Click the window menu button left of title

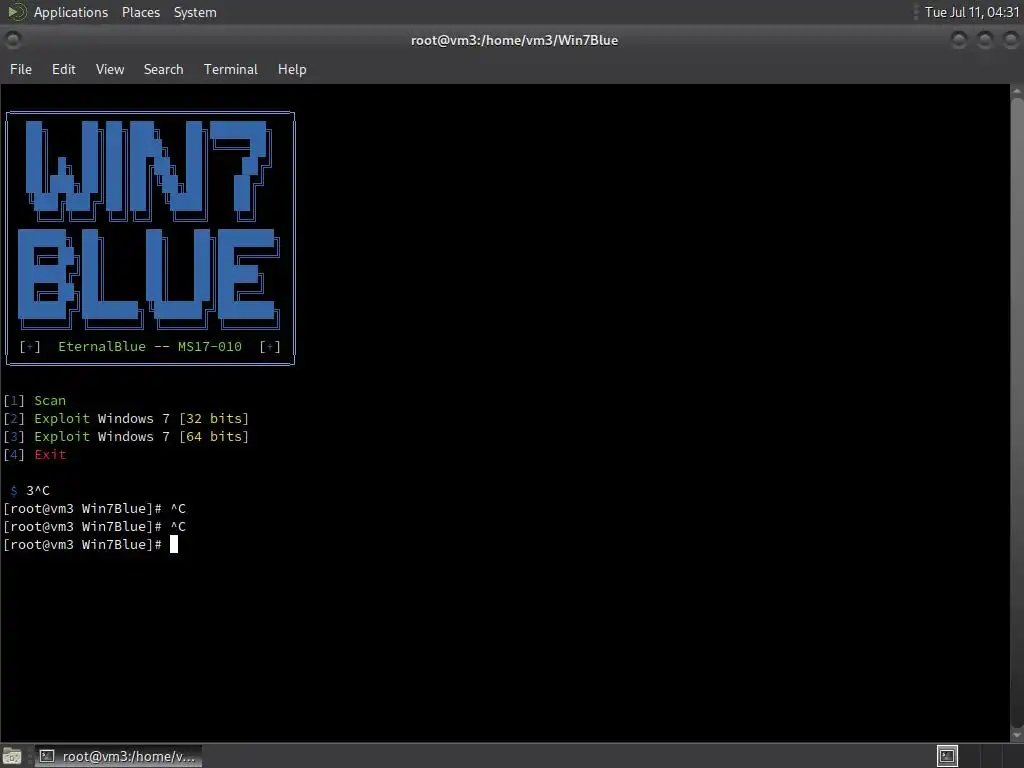click(12, 40)
